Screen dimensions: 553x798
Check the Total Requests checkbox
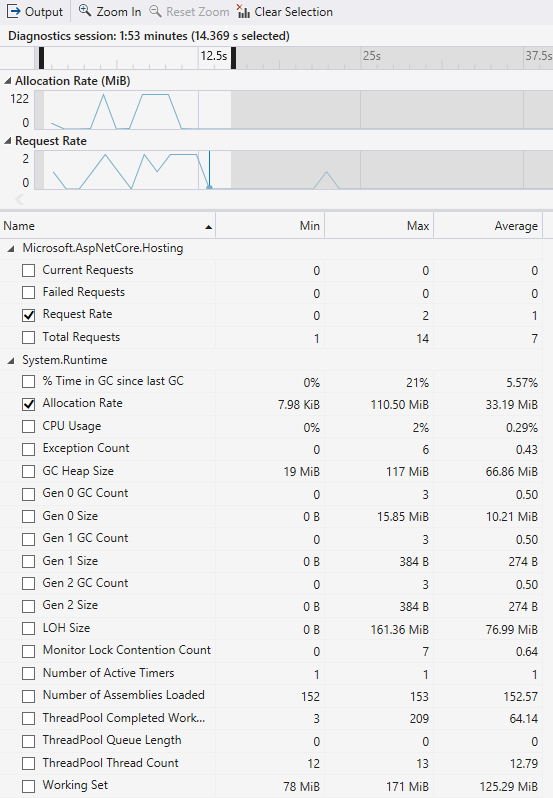click(28, 337)
